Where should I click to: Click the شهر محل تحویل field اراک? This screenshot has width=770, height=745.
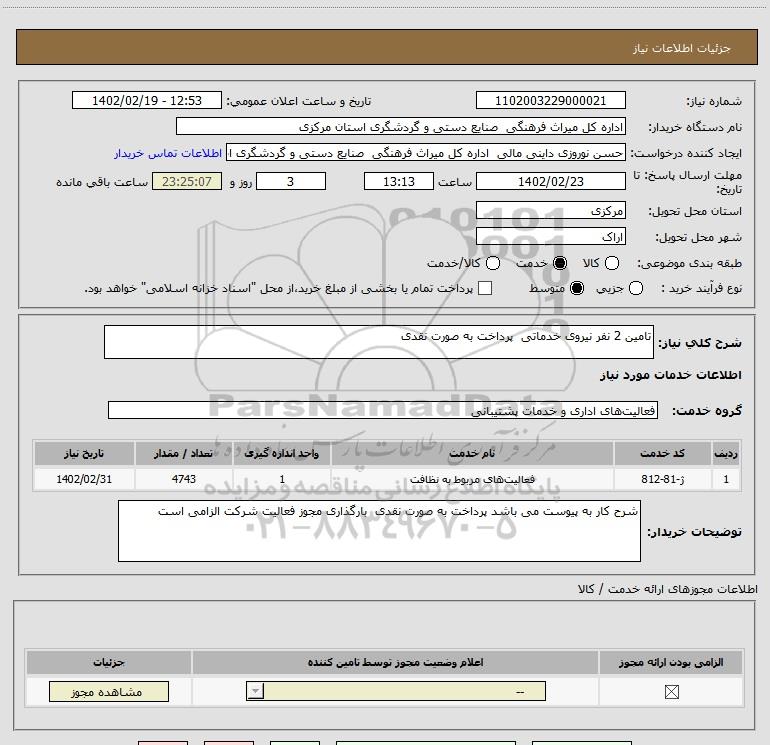550,237
